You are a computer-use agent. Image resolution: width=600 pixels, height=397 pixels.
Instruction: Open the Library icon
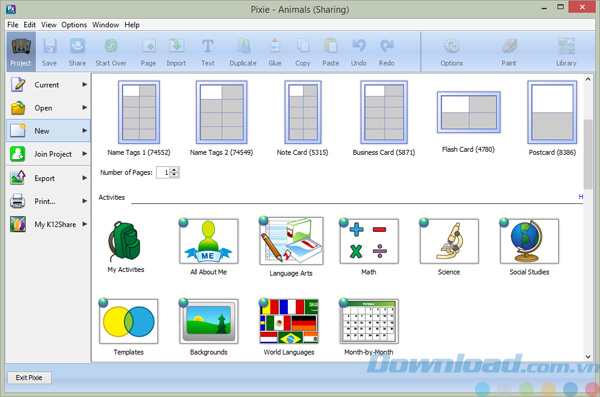(566, 52)
